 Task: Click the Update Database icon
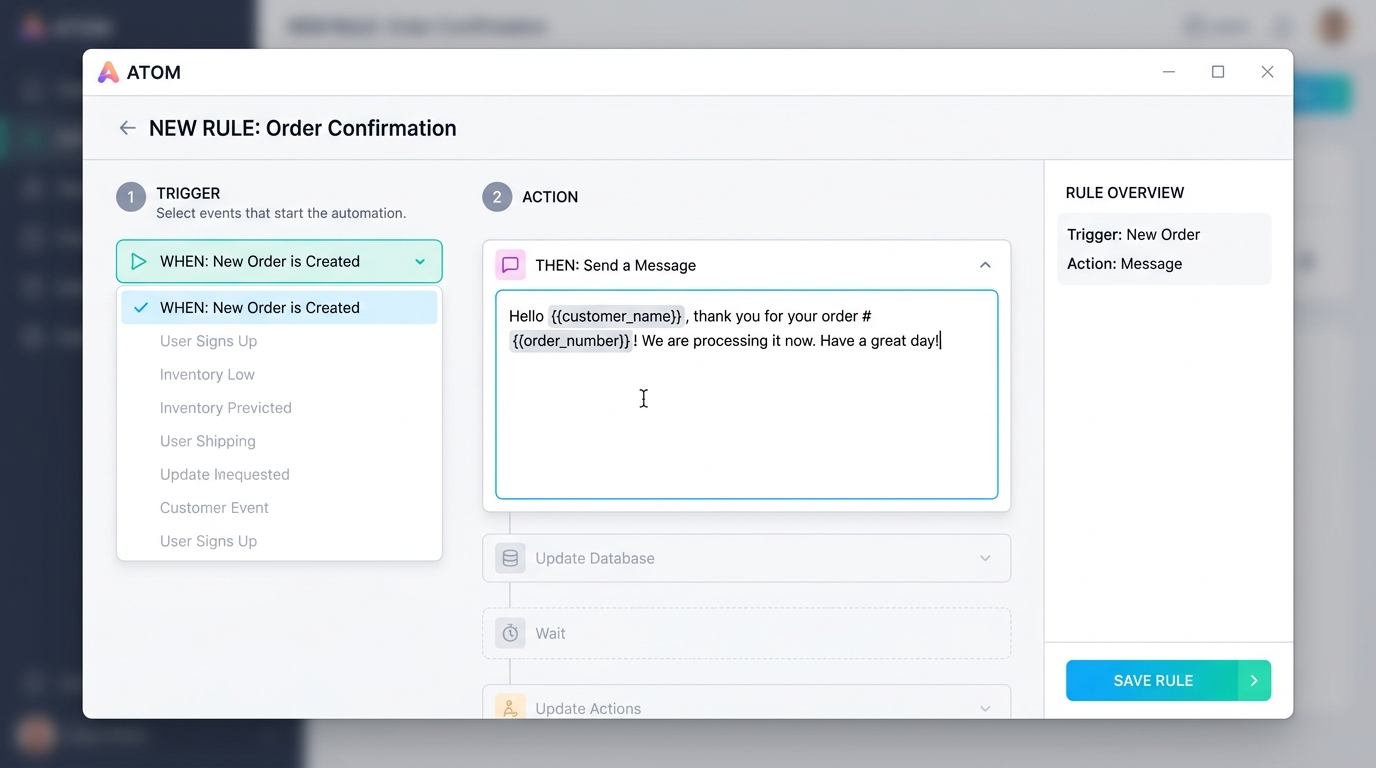coord(510,558)
